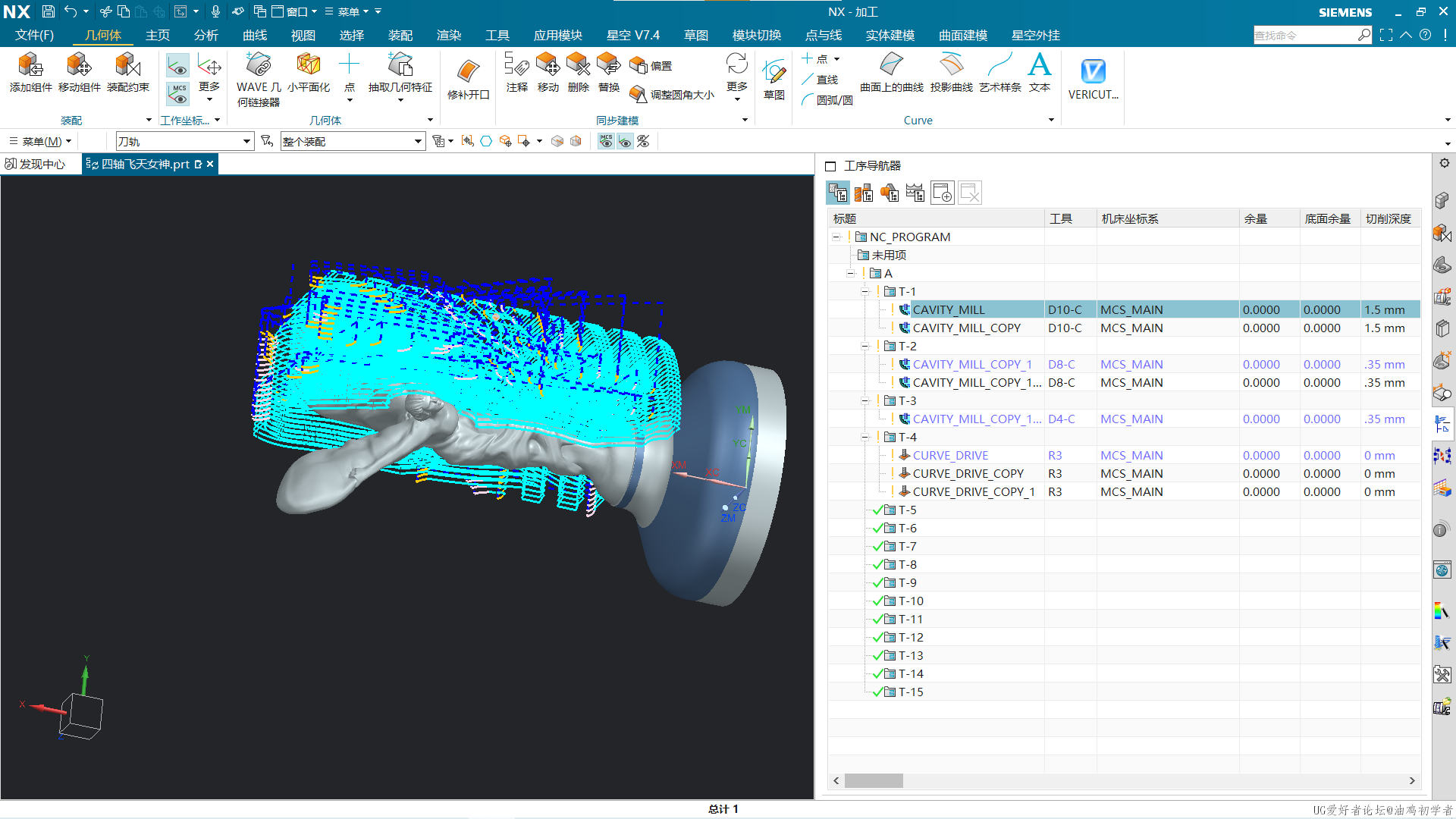Toggle full screen mode icon

point(1385,35)
